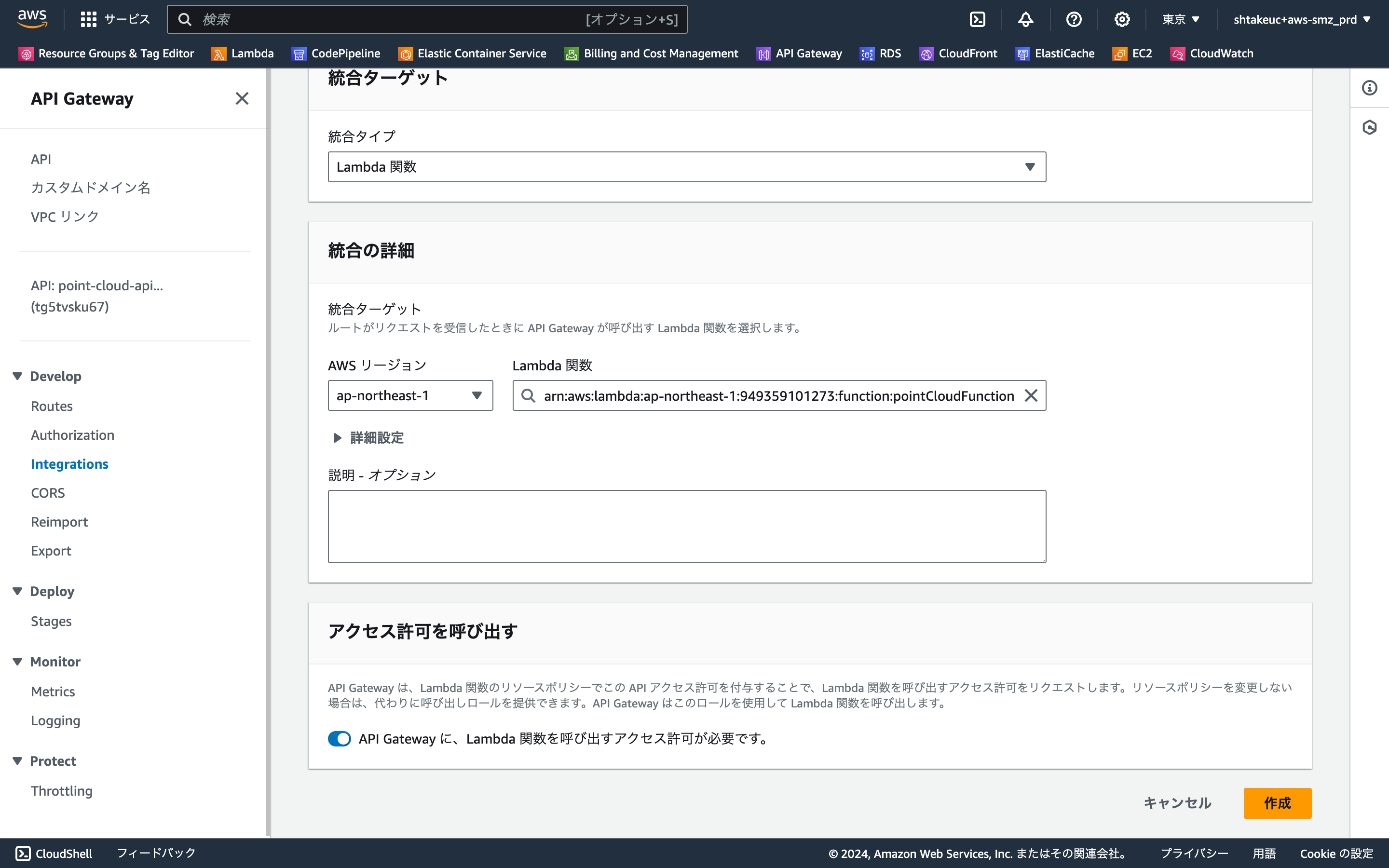The image size is (1389, 868).
Task: Open the API link in side navigation
Action: click(41, 159)
